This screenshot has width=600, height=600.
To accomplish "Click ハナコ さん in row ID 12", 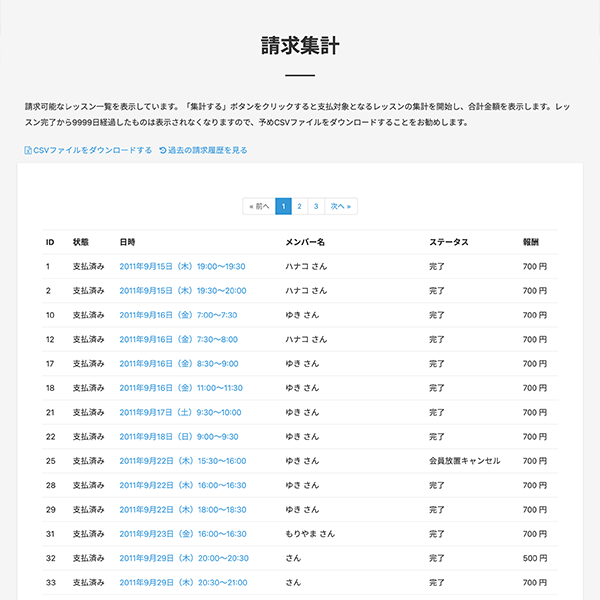I will pyautogui.click(x=306, y=339).
